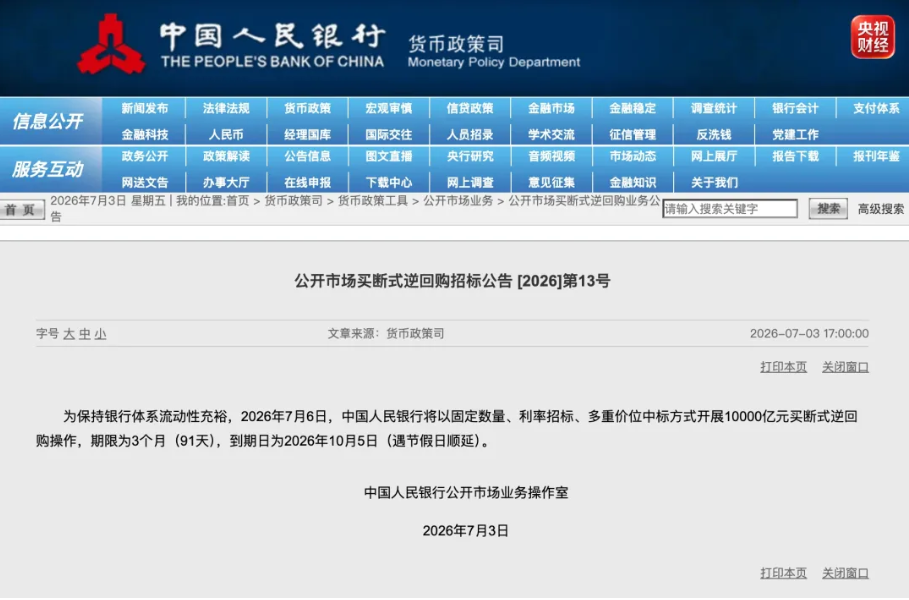Screen dimensions: 909x600
Task: Go to 党建工作 page
Action: coord(795,134)
